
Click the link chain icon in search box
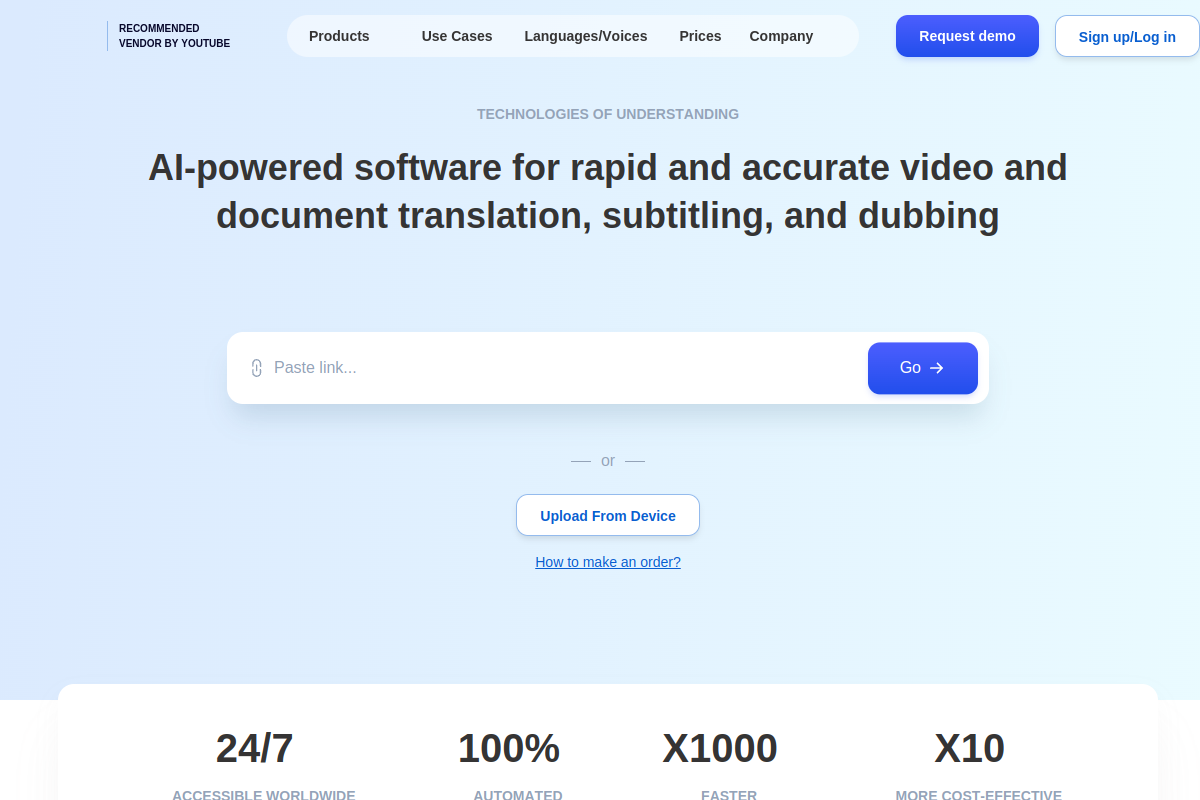click(256, 368)
